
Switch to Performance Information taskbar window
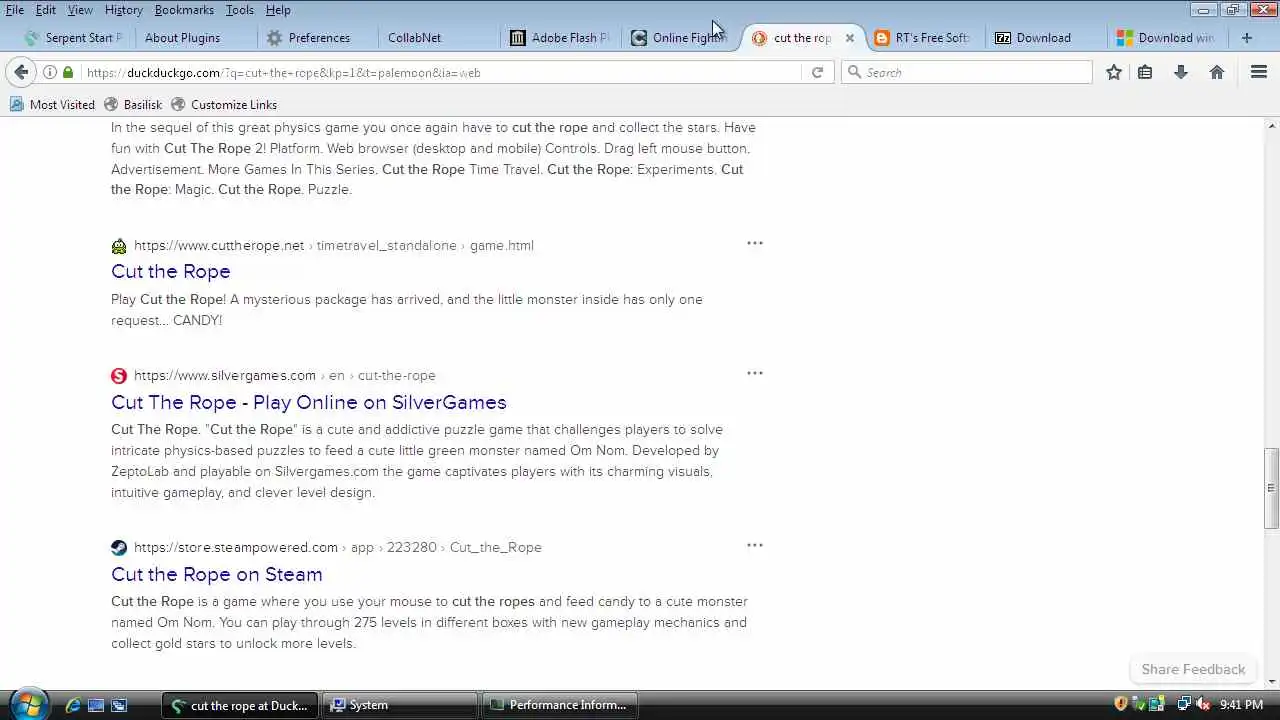(x=559, y=705)
